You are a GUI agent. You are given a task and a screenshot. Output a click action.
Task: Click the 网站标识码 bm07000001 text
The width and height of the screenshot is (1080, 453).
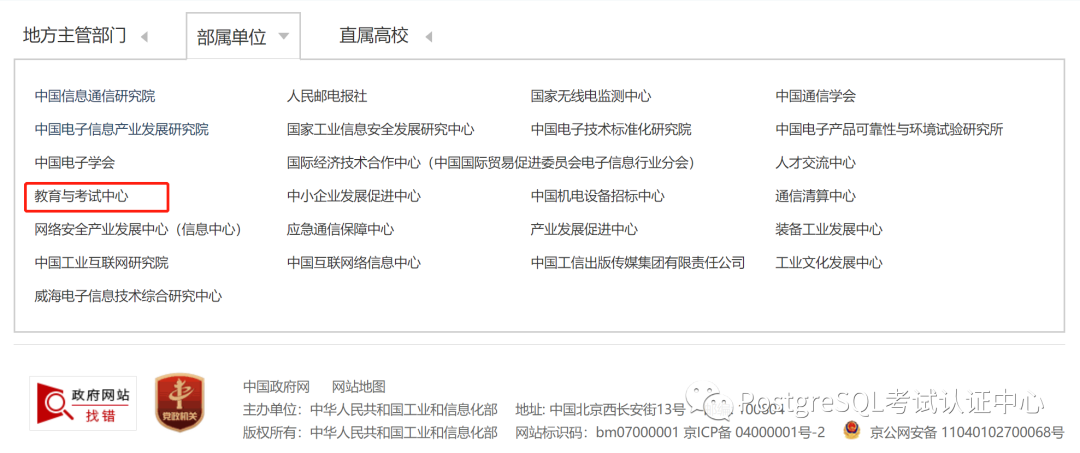click(597, 432)
